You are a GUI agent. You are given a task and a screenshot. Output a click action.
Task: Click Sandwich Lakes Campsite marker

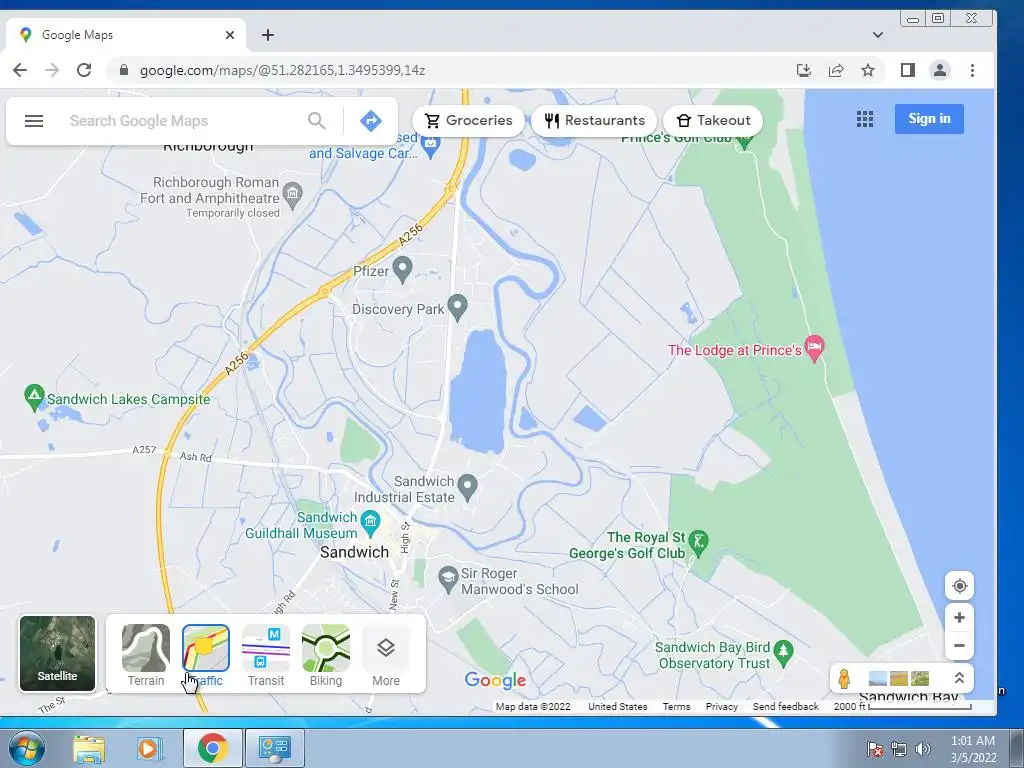(x=33, y=397)
